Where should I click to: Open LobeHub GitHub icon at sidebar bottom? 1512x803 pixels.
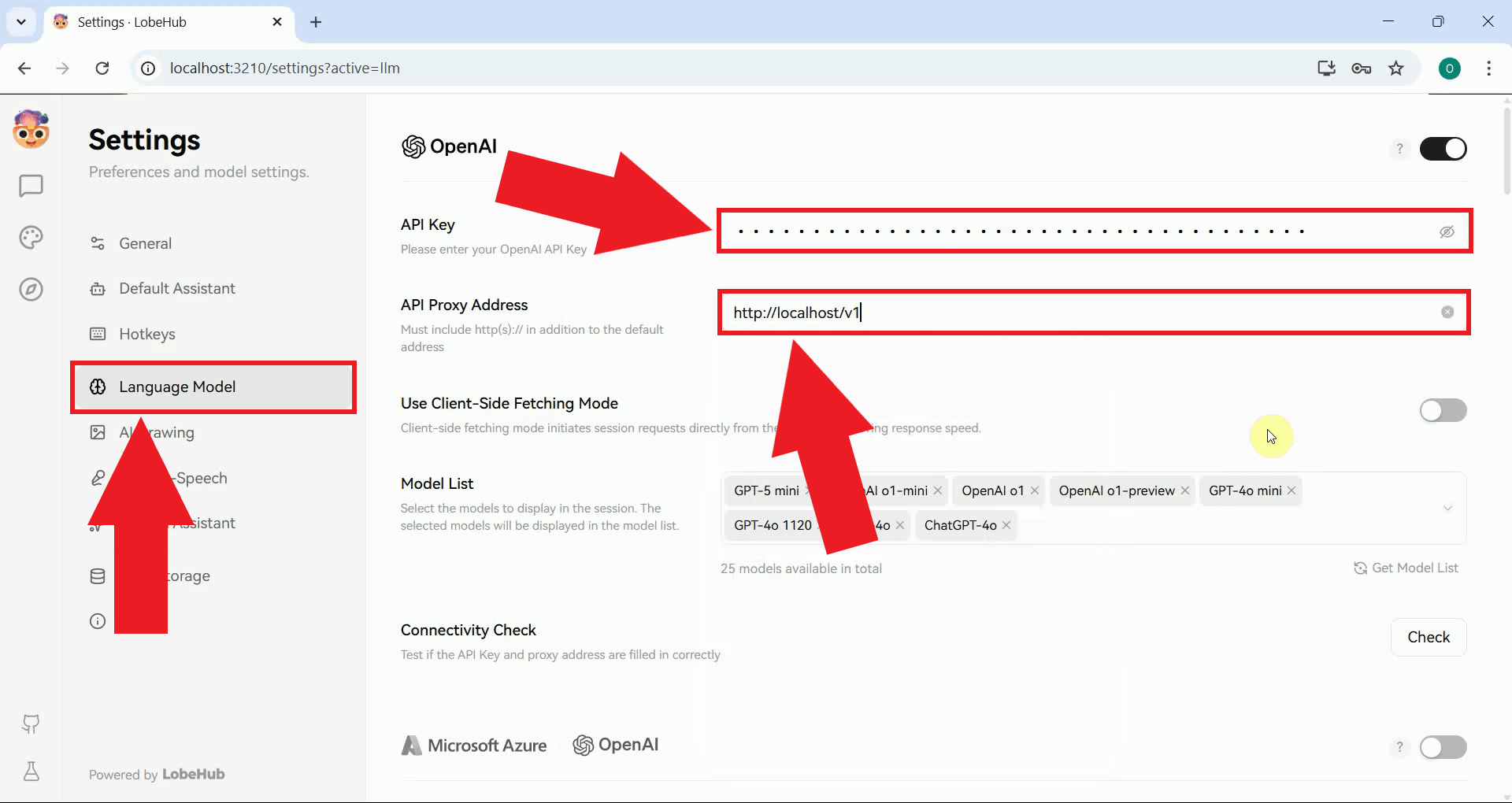point(30,724)
